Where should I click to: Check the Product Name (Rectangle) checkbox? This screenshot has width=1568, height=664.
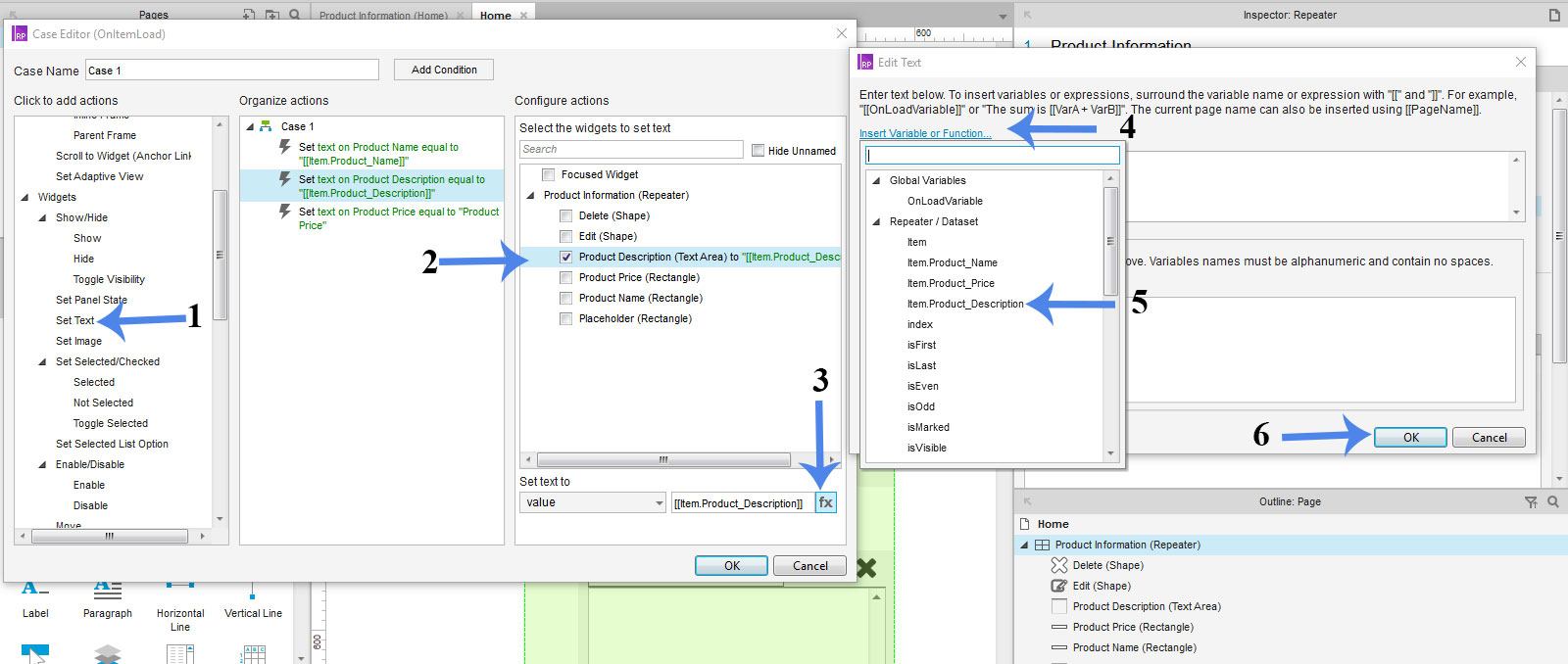(565, 298)
